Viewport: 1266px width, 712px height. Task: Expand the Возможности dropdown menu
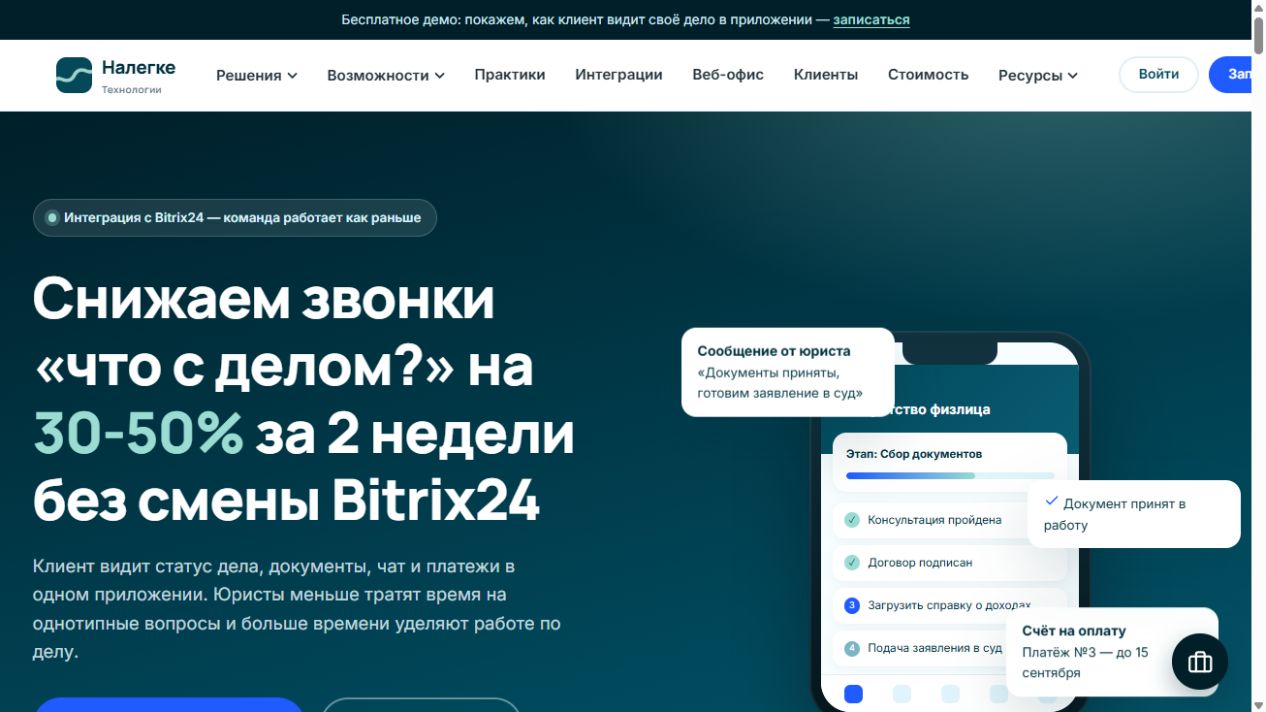click(x=386, y=75)
